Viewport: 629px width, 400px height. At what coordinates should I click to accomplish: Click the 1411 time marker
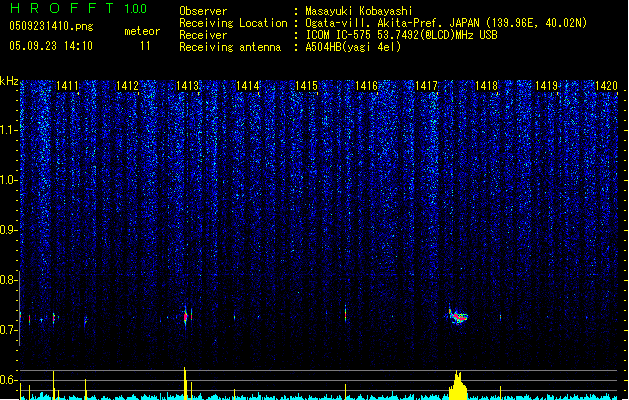point(67,86)
